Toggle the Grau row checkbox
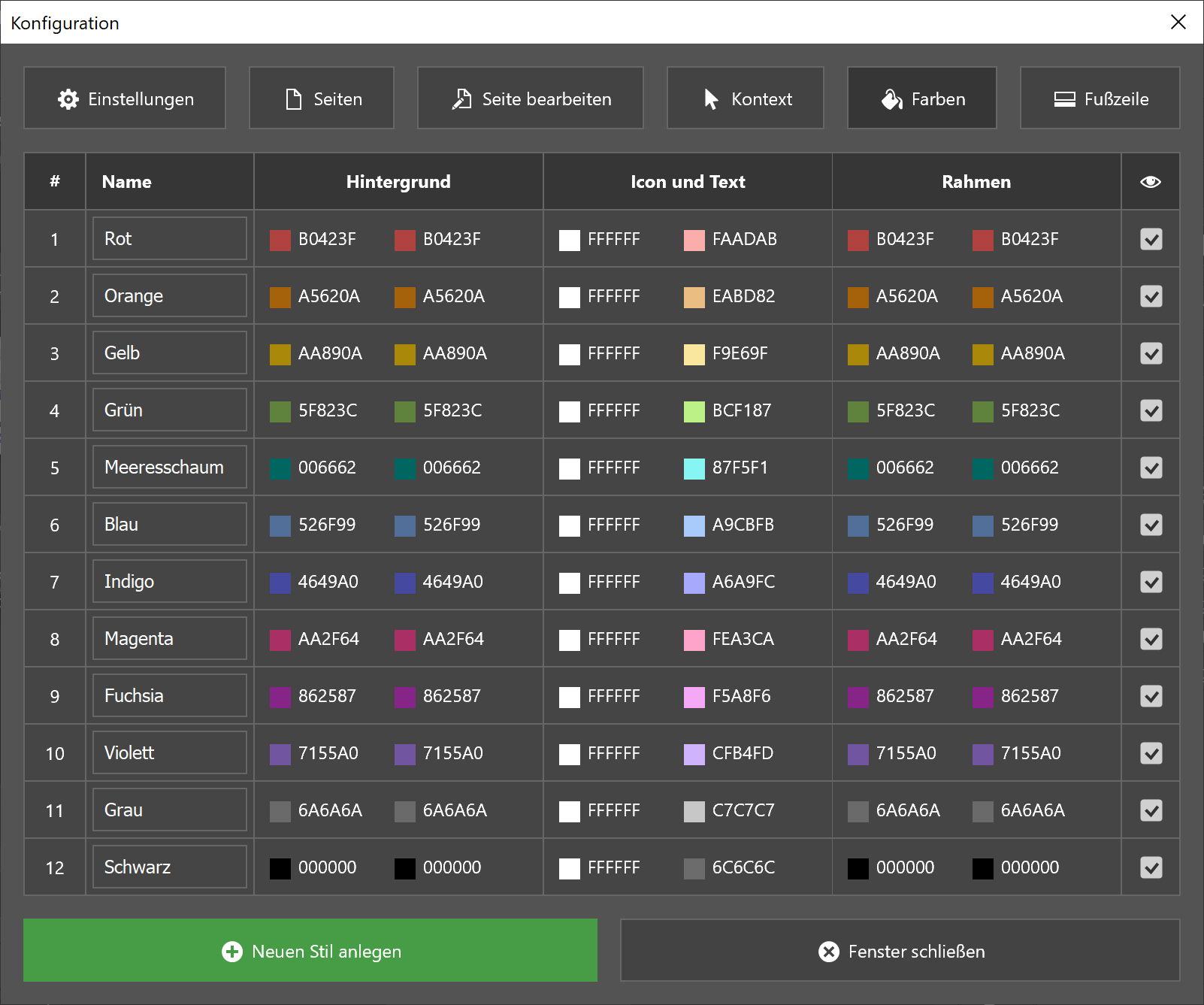1204x1005 pixels. (x=1151, y=810)
